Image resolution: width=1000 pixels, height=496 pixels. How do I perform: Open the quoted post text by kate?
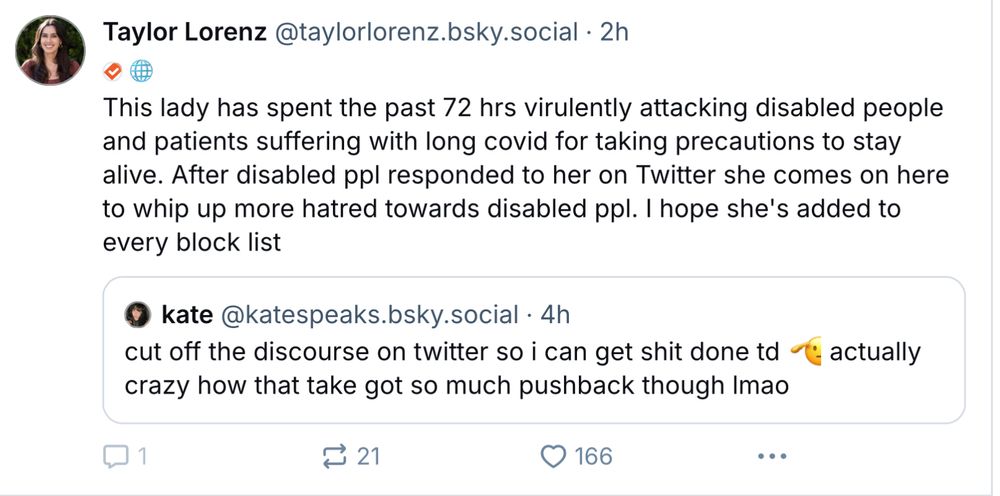[x=522, y=368]
